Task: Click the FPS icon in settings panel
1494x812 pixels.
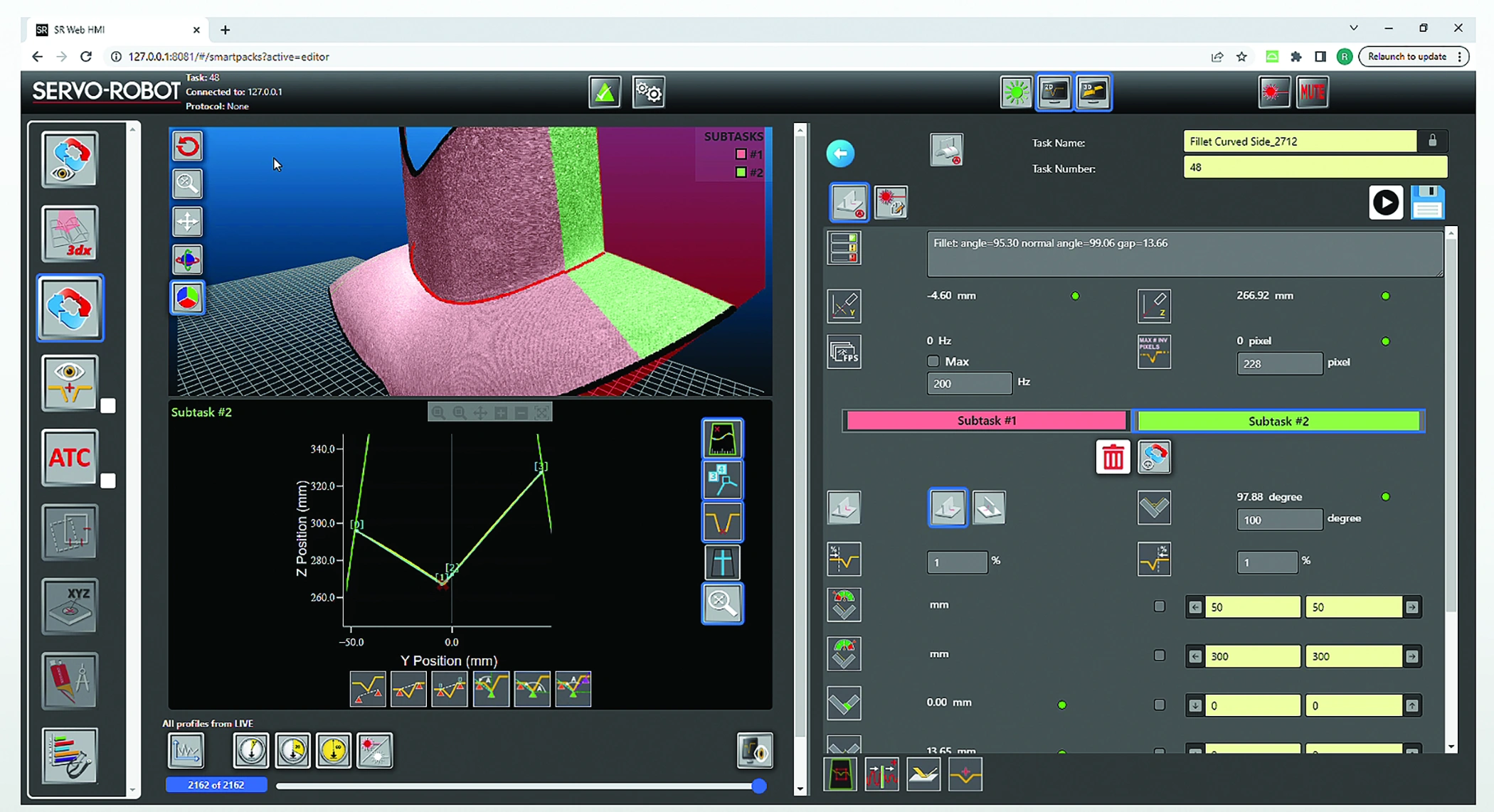Action: point(844,352)
